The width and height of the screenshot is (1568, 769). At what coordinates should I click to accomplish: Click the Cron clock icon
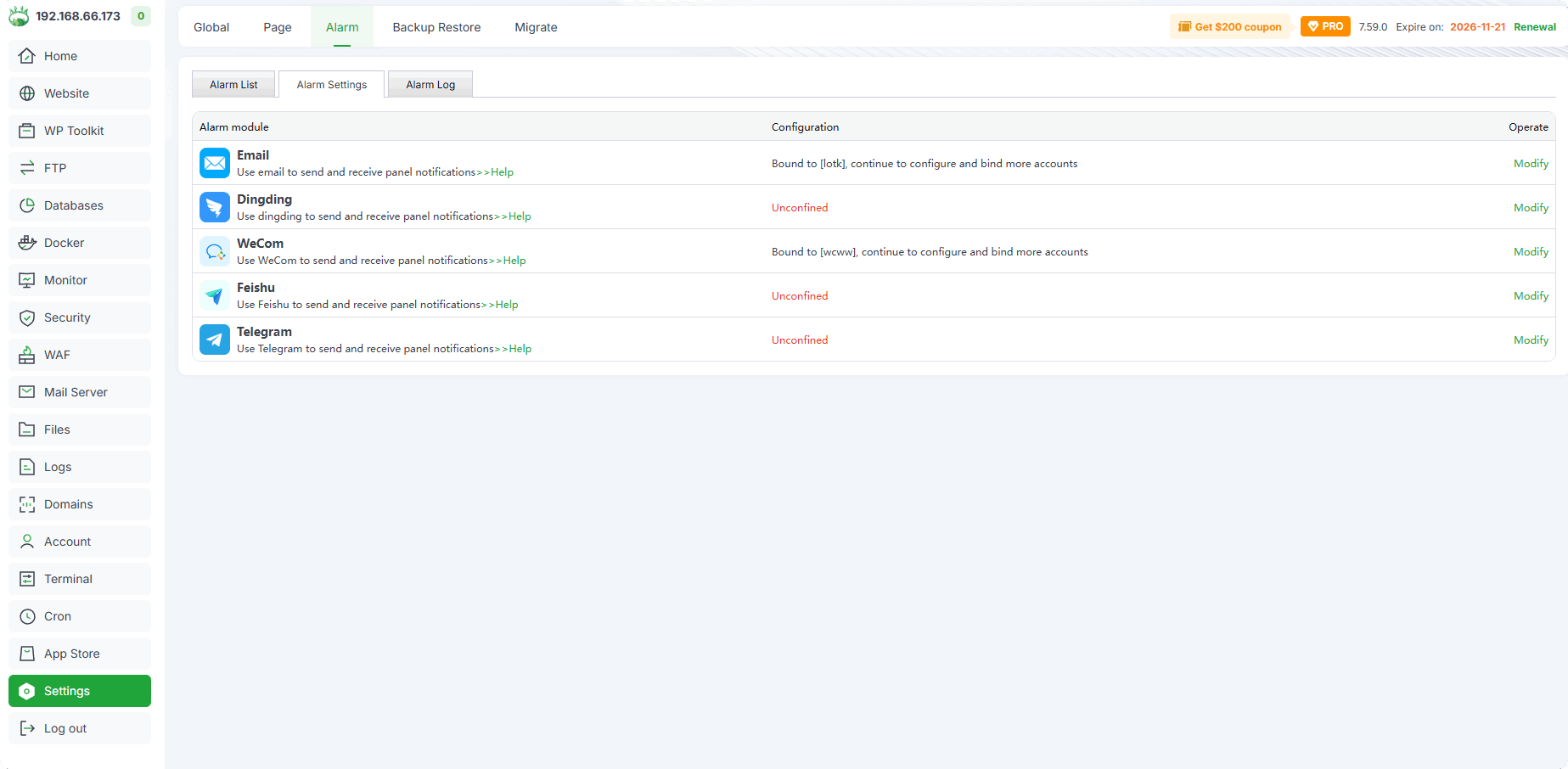(x=27, y=616)
